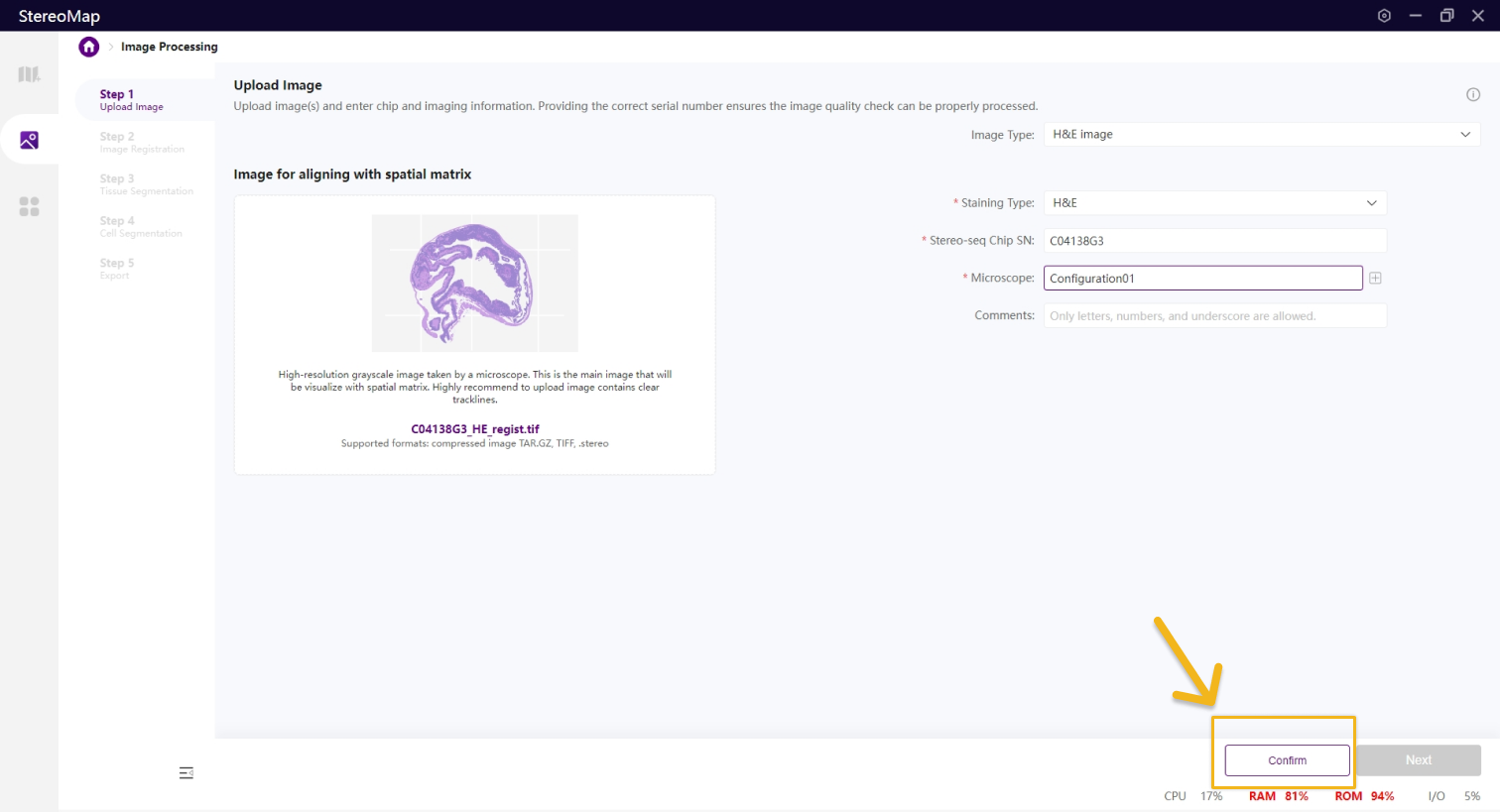Go to Step 2 Image Registration
This screenshot has height=812, width=1500.
(x=141, y=143)
